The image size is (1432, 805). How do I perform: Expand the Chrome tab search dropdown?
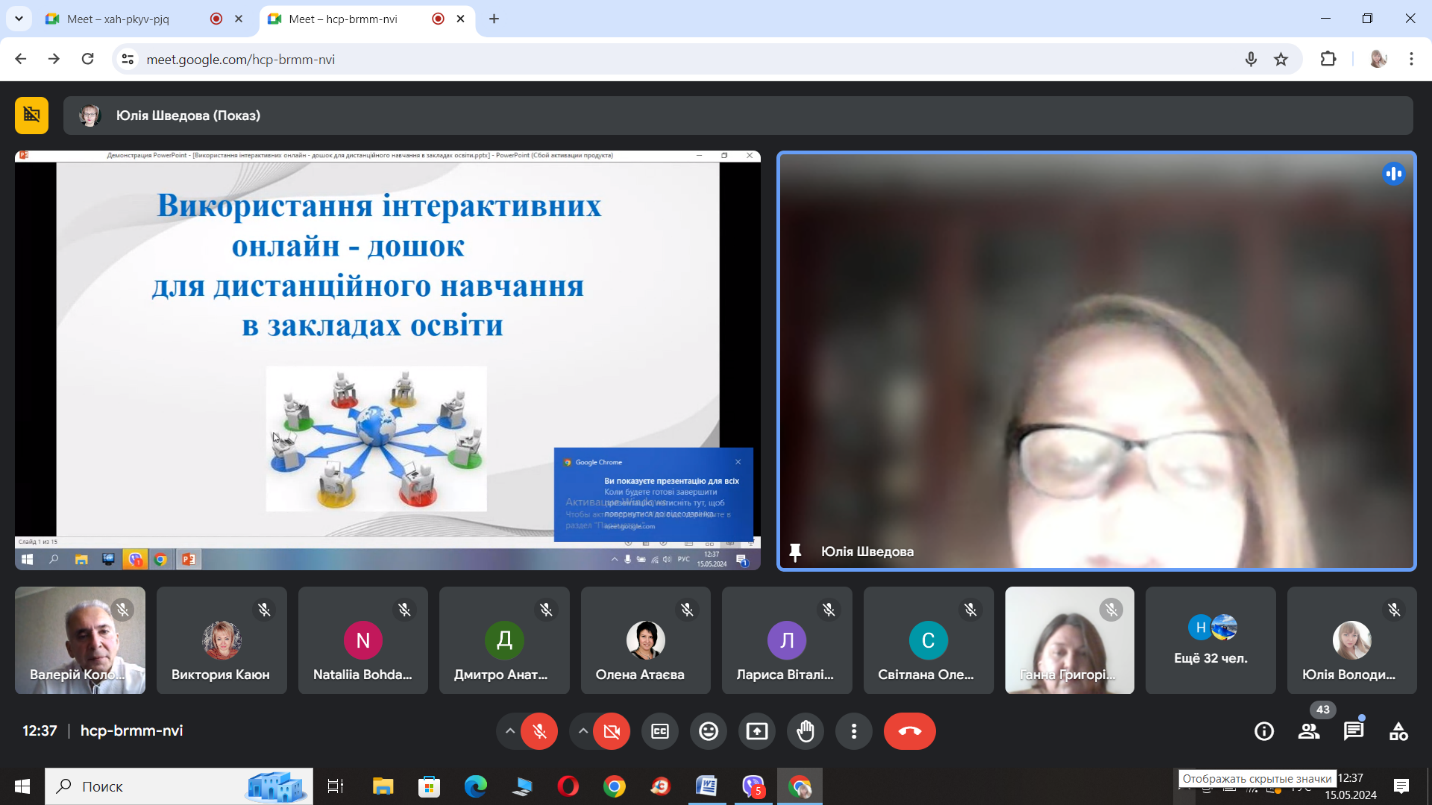18,19
